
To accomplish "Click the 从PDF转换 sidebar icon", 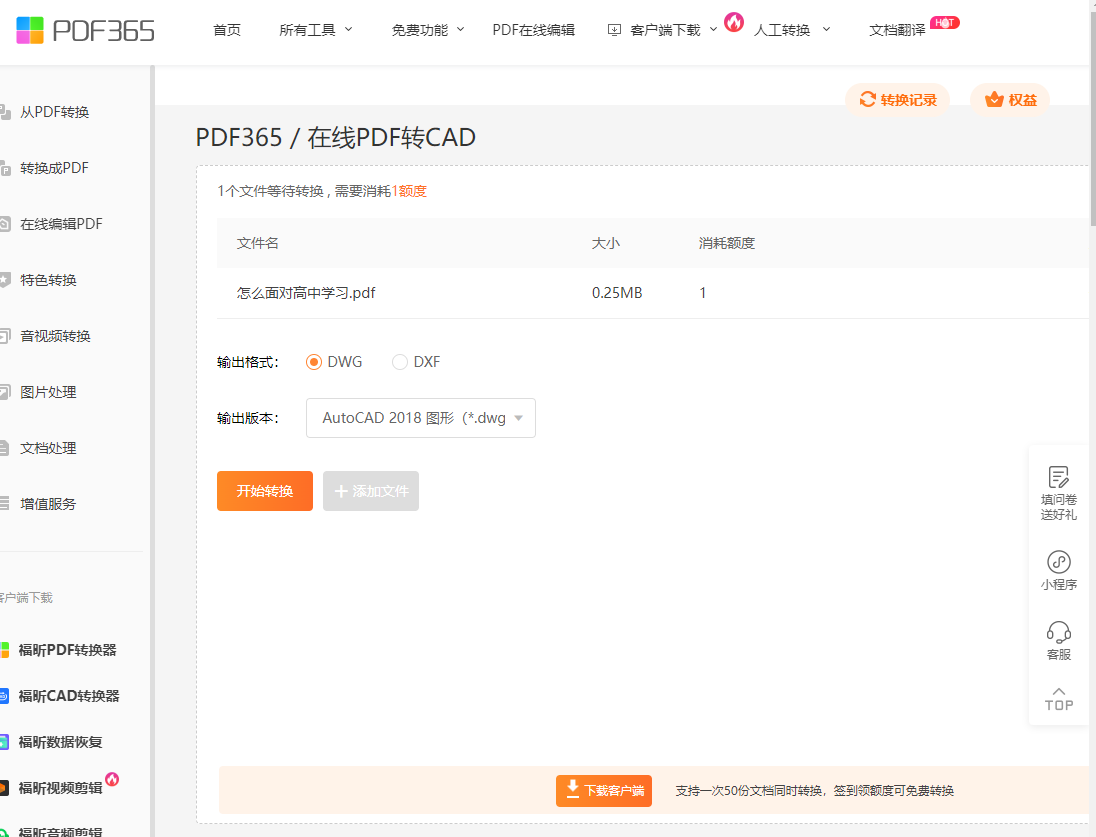I will pos(4,112).
